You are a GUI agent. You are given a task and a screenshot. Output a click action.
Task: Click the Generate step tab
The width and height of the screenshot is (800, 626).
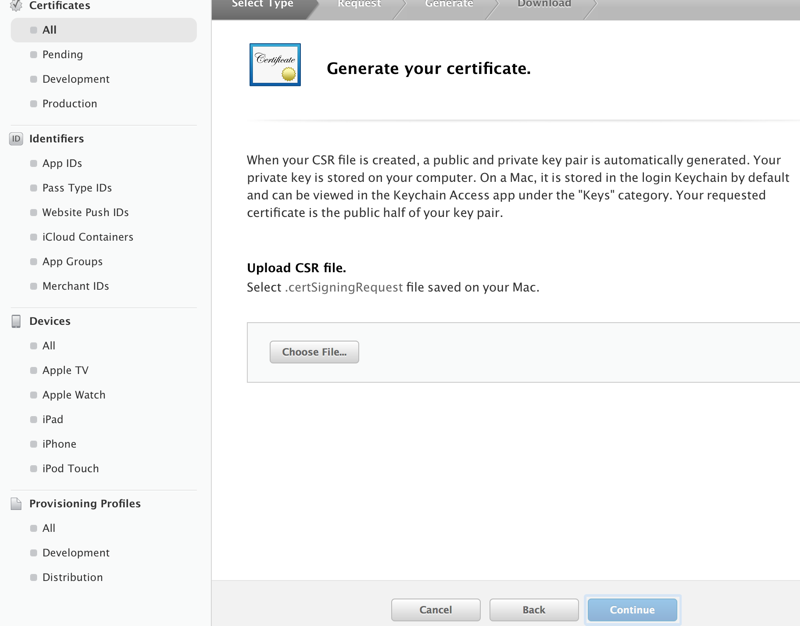pos(449,5)
